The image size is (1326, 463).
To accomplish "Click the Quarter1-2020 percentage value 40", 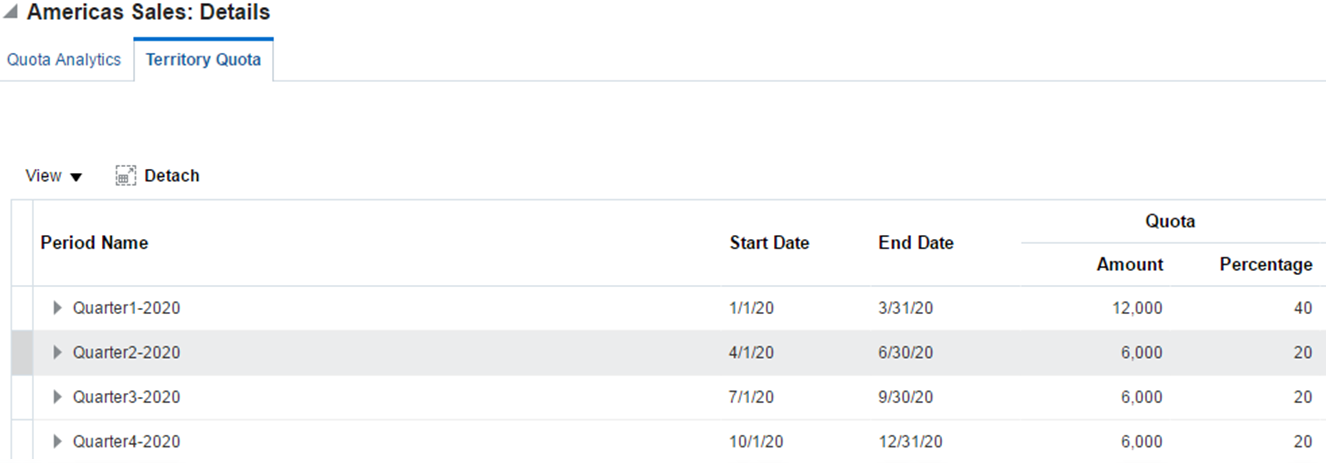I will [1302, 308].
